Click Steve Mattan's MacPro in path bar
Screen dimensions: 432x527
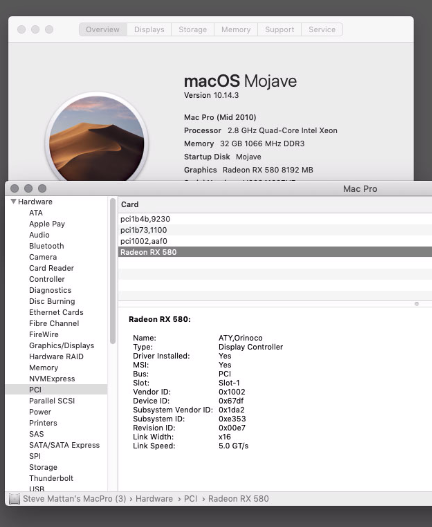[74, 499]
